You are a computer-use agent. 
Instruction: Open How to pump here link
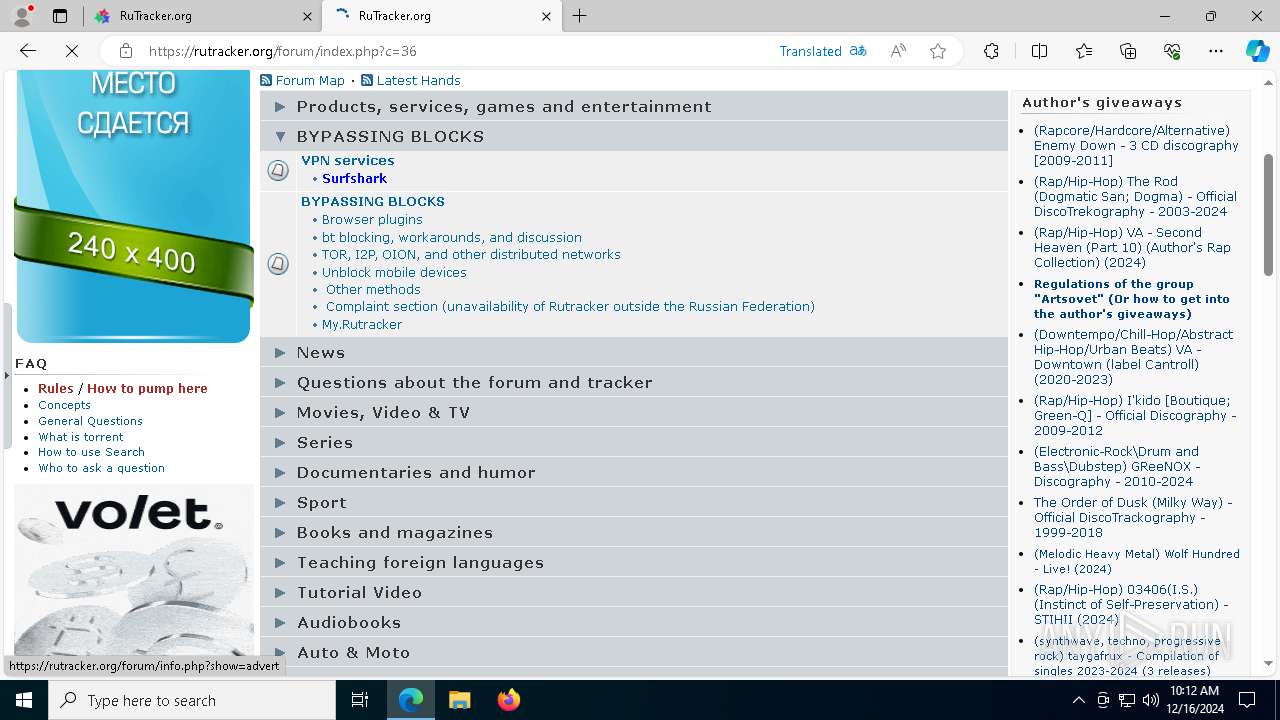point(147,388)
